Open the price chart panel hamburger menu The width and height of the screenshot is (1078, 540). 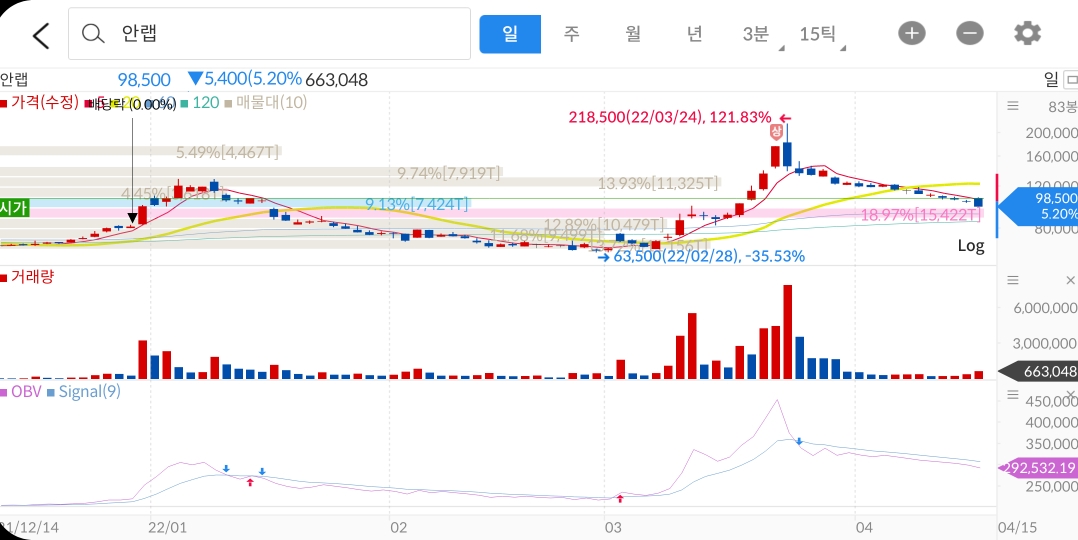[1013, 106]
